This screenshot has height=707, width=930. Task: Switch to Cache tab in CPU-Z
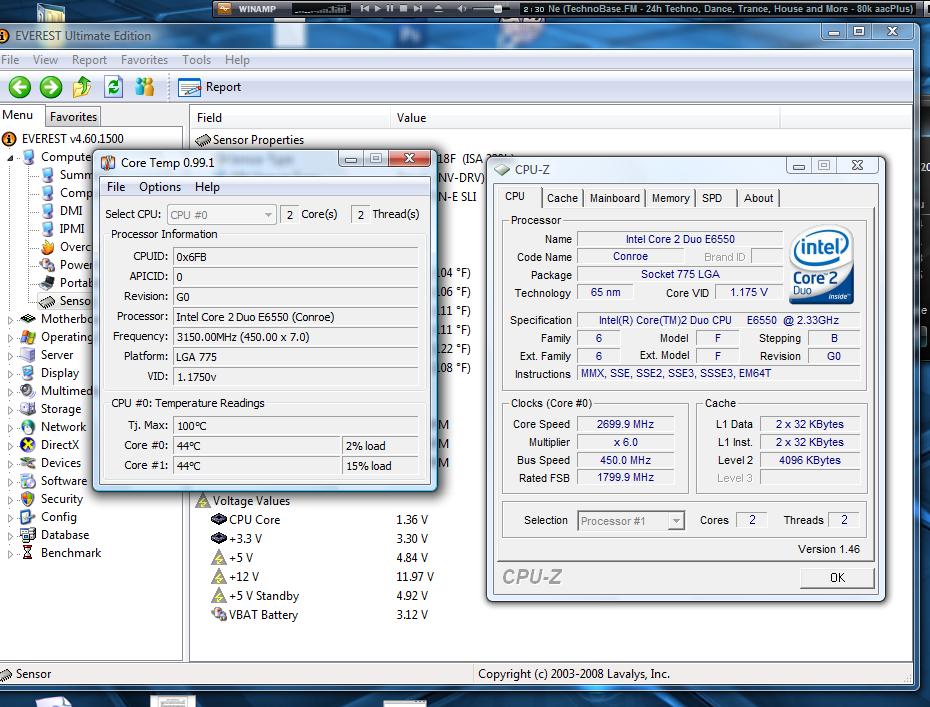(562, 198)
